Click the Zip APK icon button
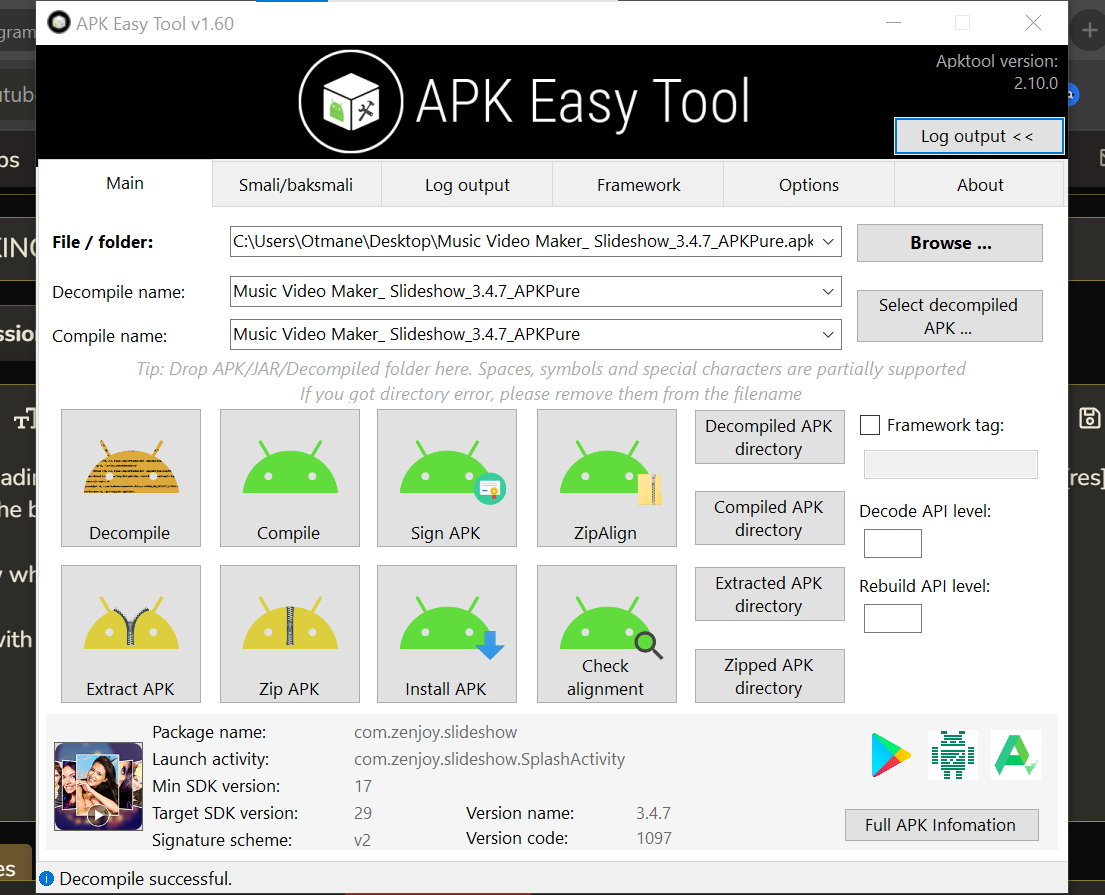Screen dimensions: 1105x895 point(290,634)
